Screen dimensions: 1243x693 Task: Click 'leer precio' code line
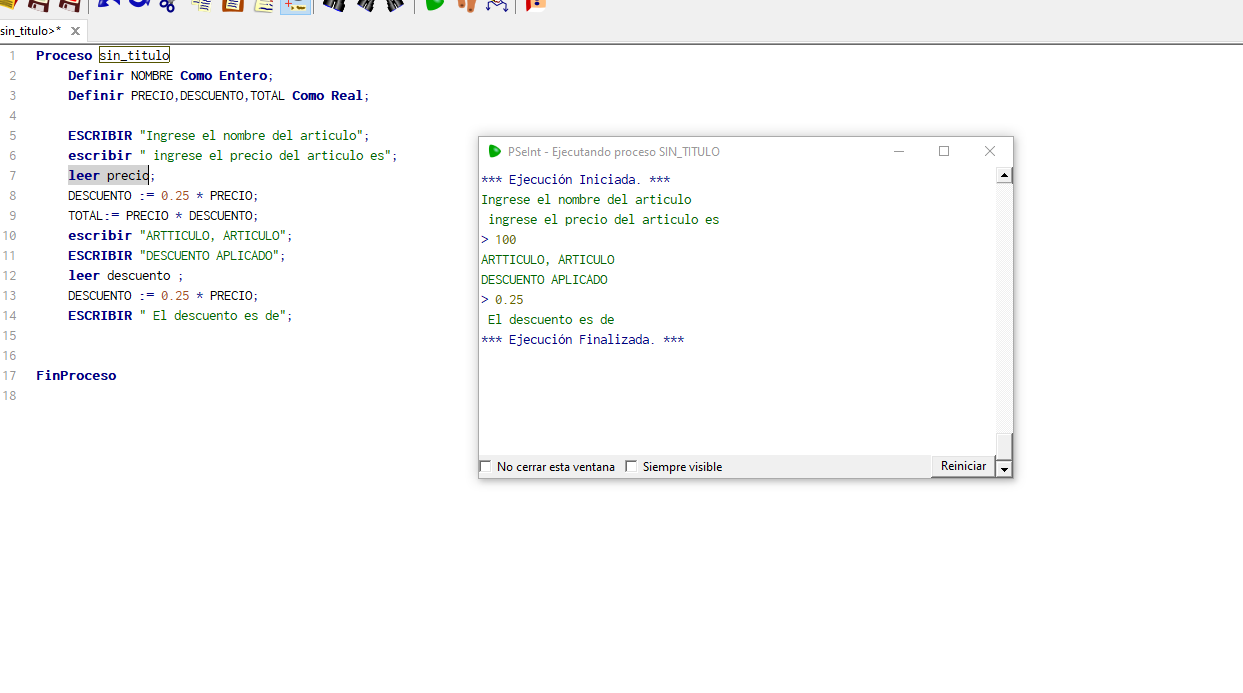click(x=112, y=176)
